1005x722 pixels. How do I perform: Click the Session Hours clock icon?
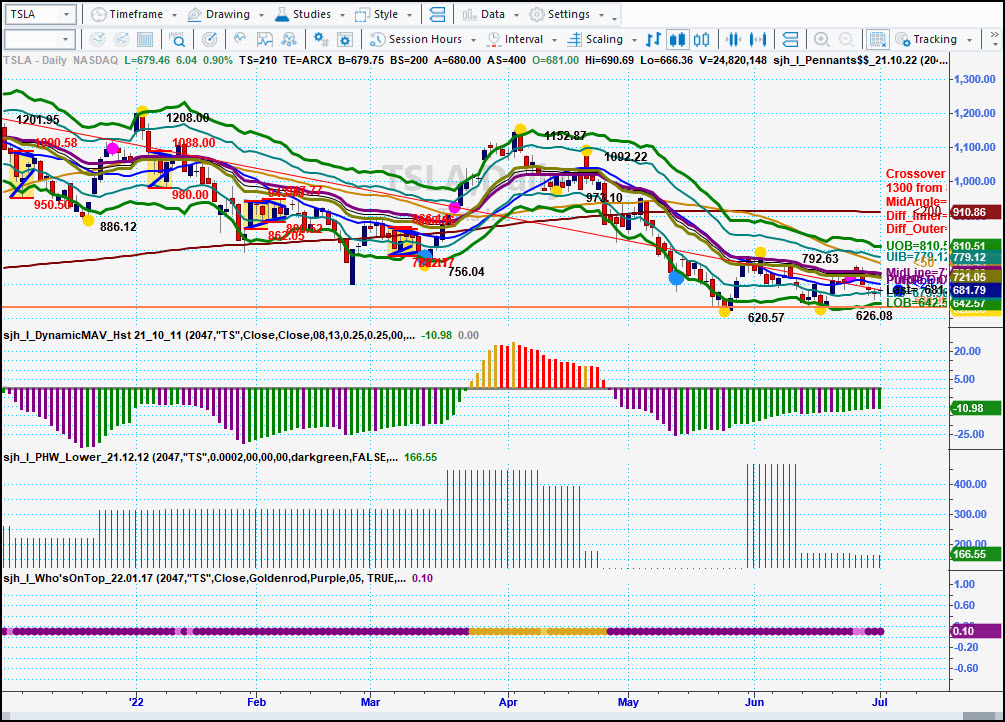(x=378, y=40)
